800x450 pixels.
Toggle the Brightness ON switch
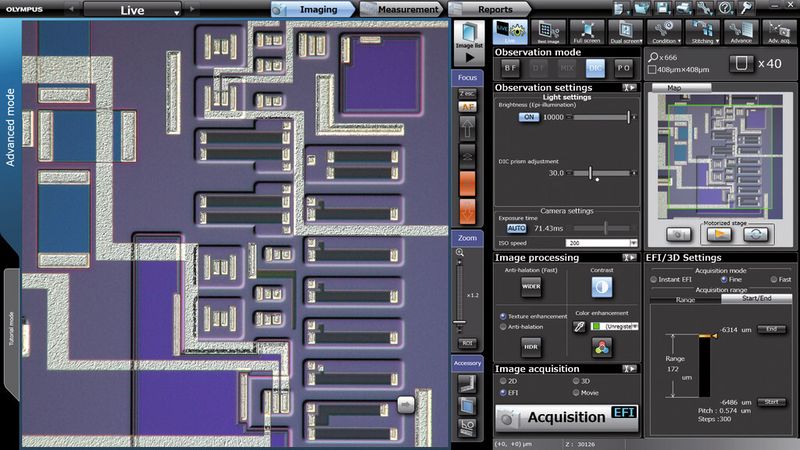coord(528,117)
